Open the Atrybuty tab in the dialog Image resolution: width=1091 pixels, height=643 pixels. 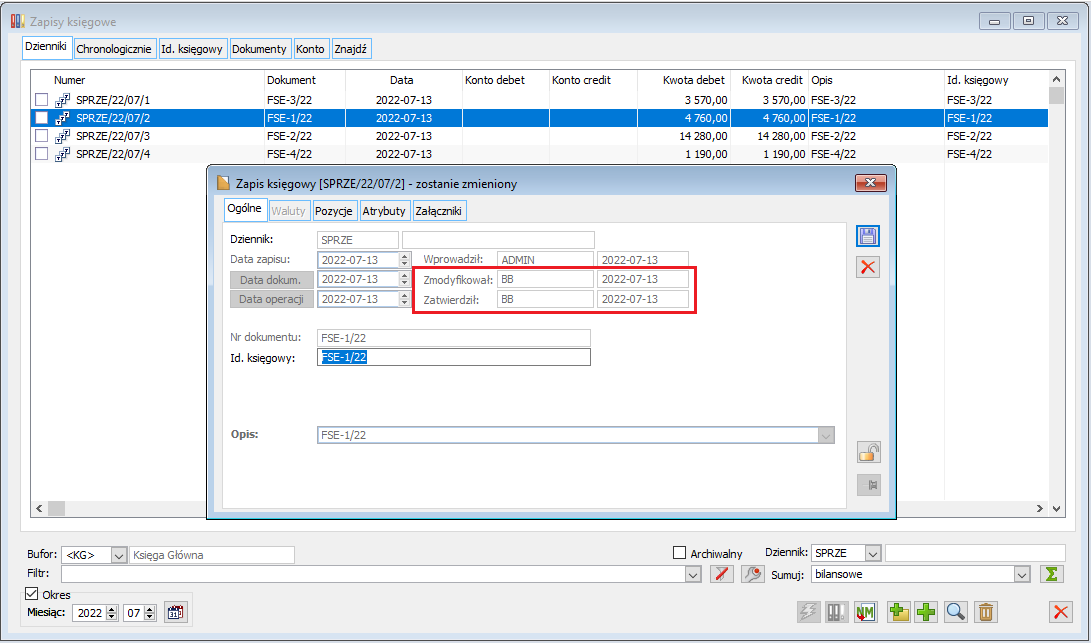[x=384, y=211]
